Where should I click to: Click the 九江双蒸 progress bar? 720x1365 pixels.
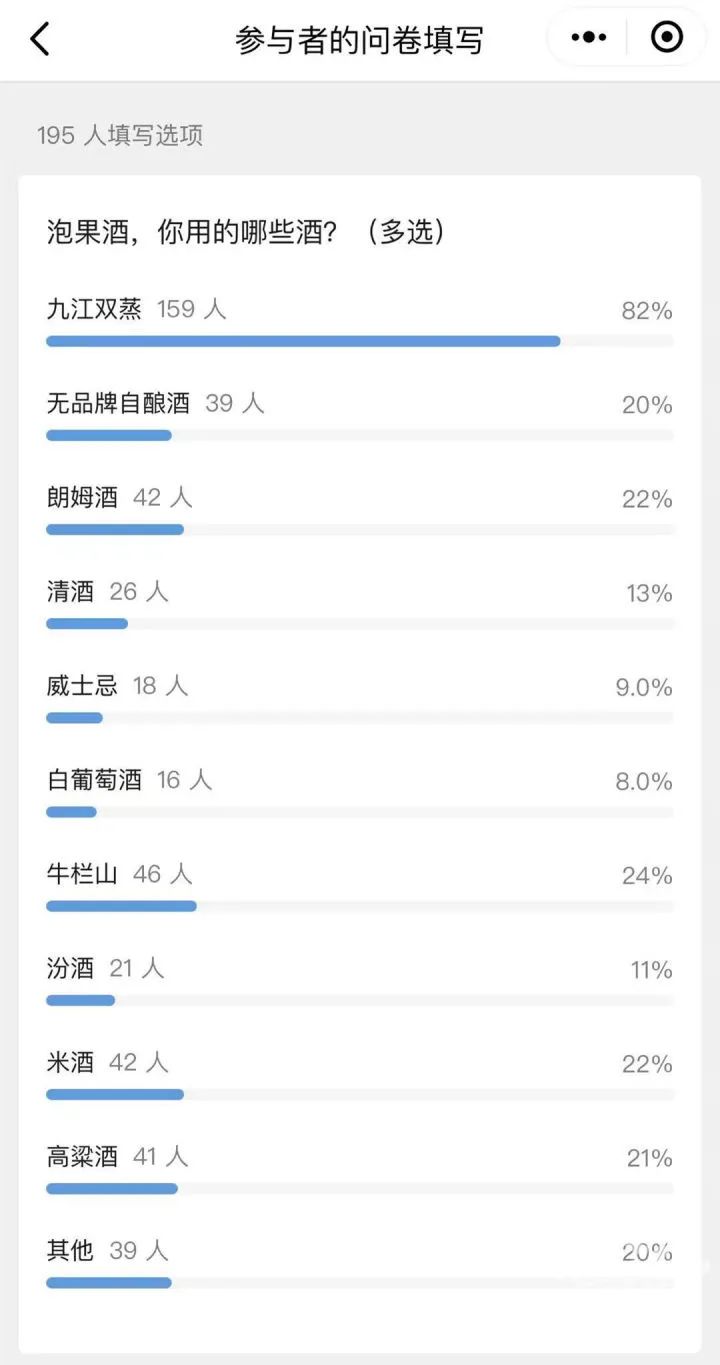tap(303, 341)
